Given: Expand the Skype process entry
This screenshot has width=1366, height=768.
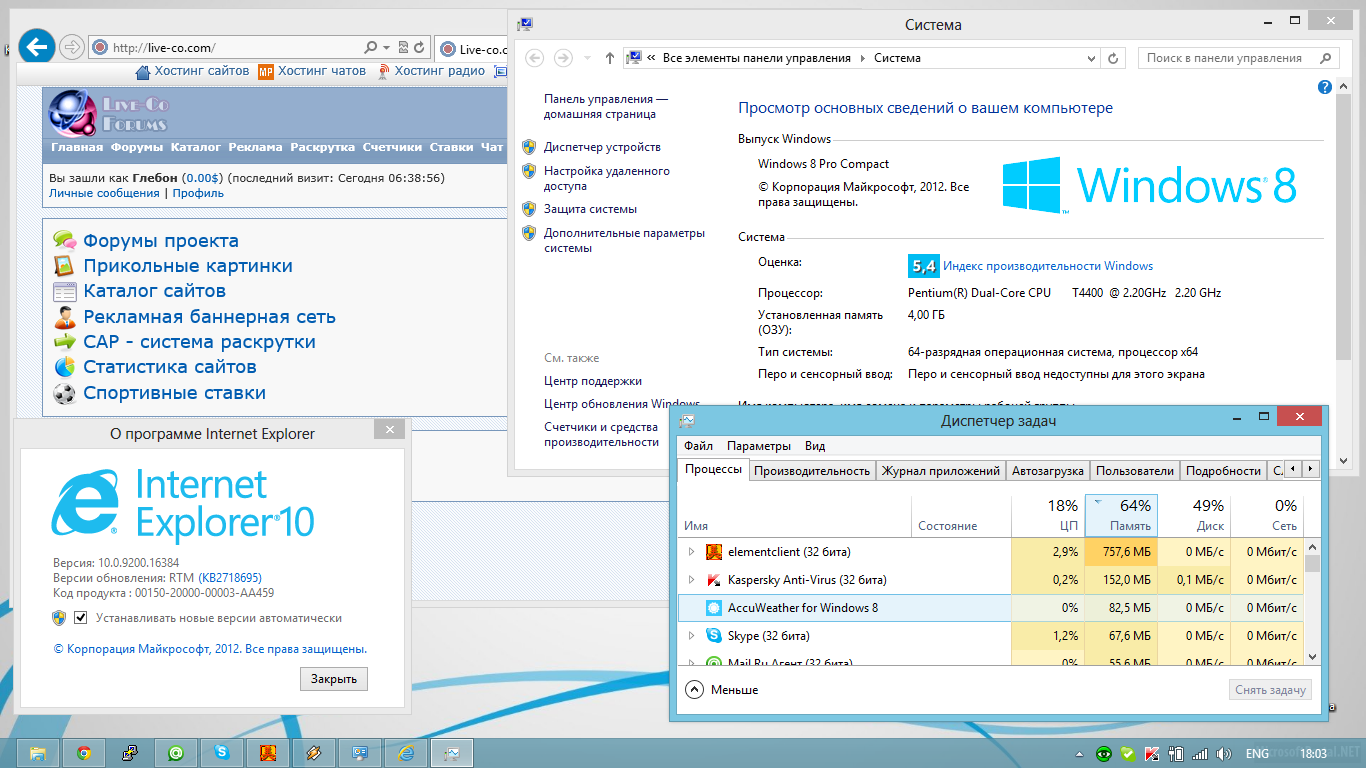Looking at the screenshot, I should pos(691,636).
